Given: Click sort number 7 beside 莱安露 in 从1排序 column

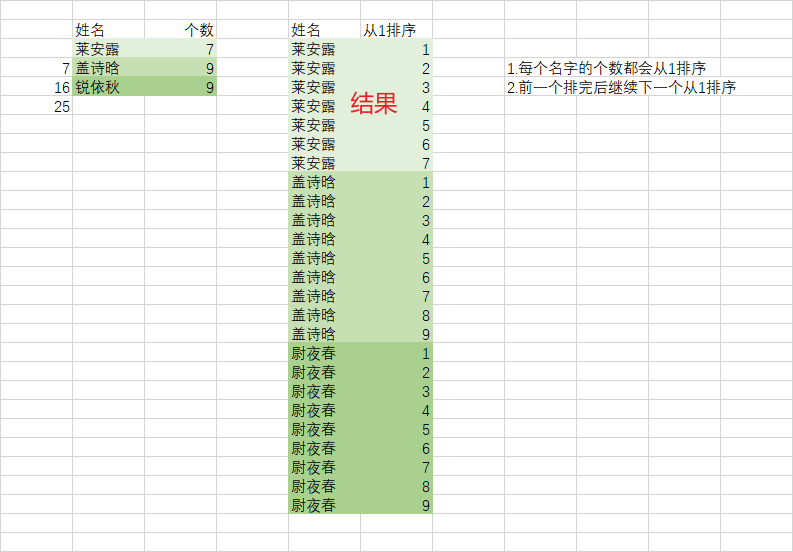Looking at the screenshot, I should [396, 162].
